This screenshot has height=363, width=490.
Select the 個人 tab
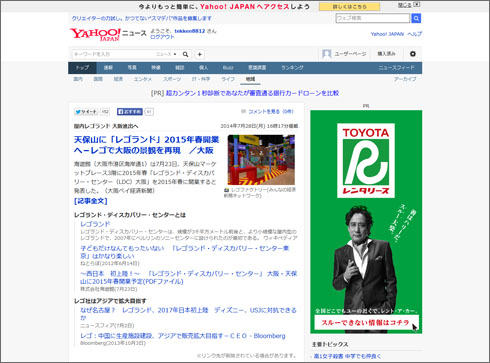(x=203, y=68)
